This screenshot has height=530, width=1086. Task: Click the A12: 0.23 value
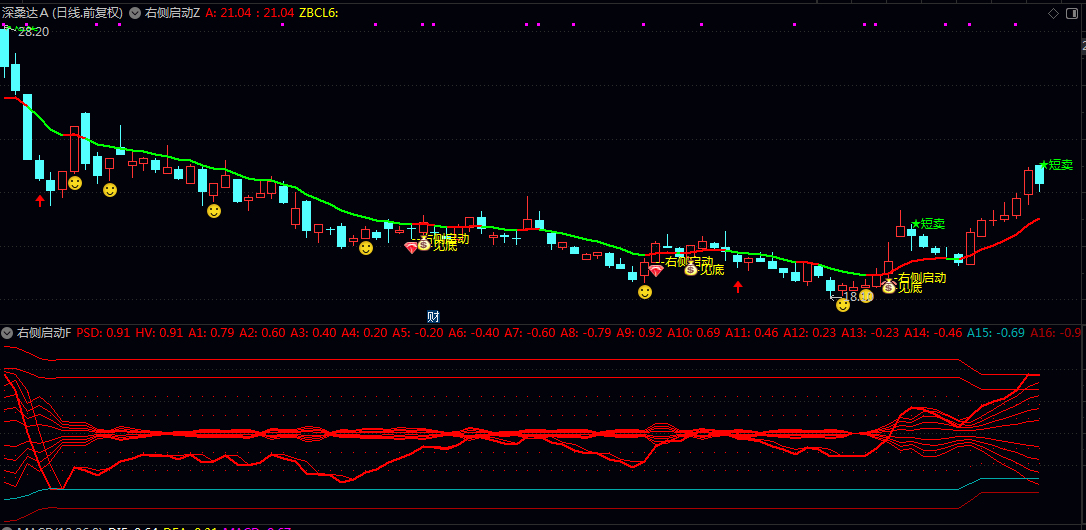click(x=810, y=333)
